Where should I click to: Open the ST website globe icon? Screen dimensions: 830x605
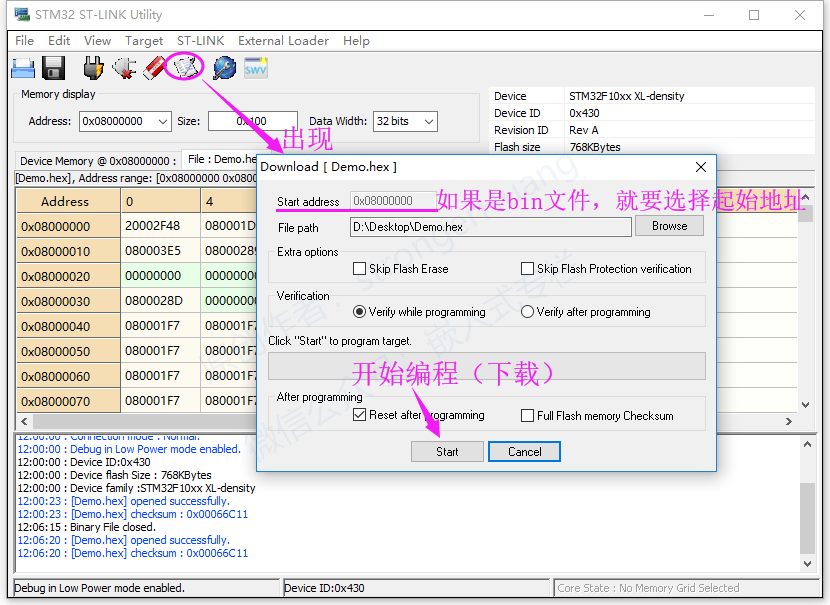pos(224,68)
